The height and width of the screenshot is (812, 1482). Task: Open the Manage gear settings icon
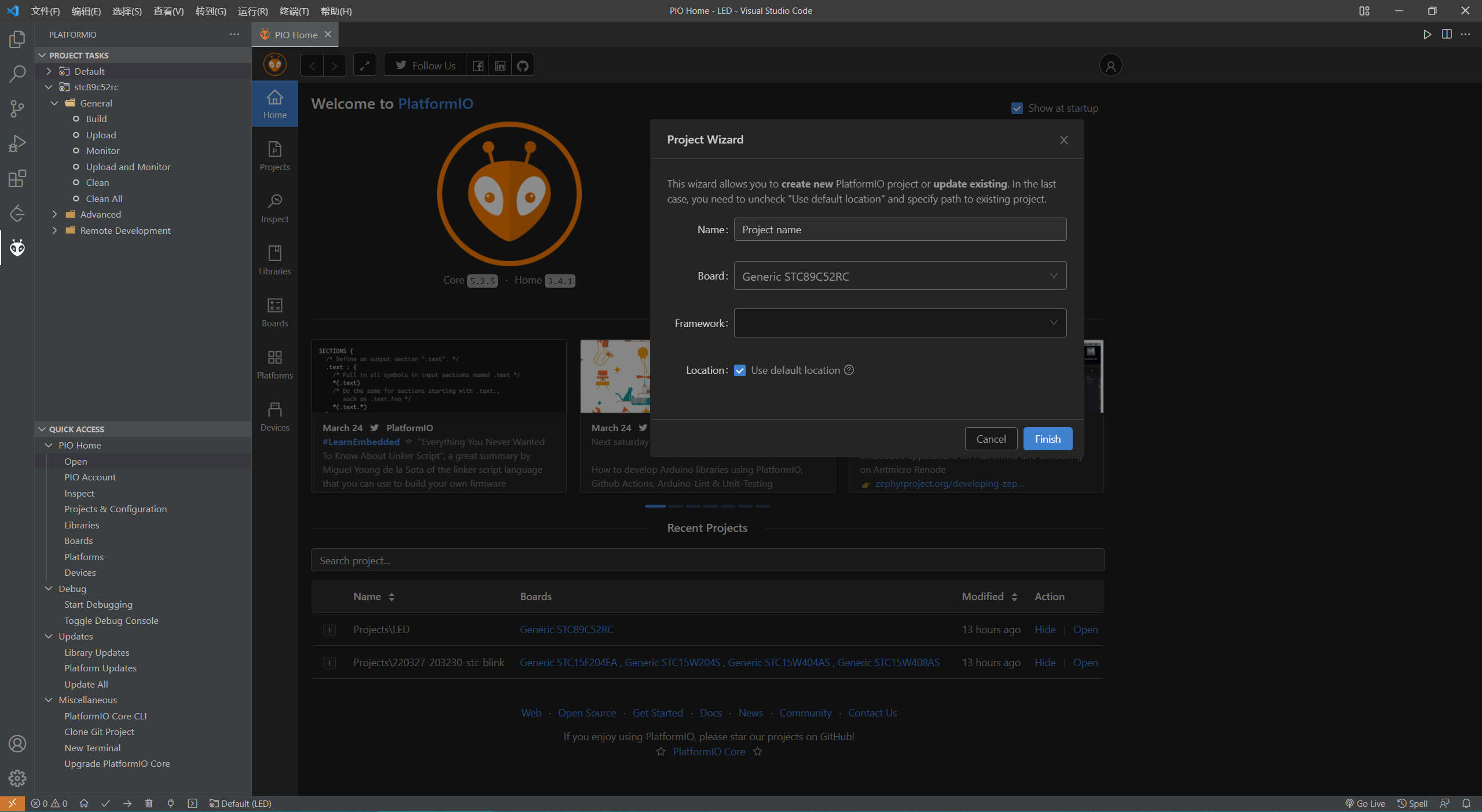[17, 778]
